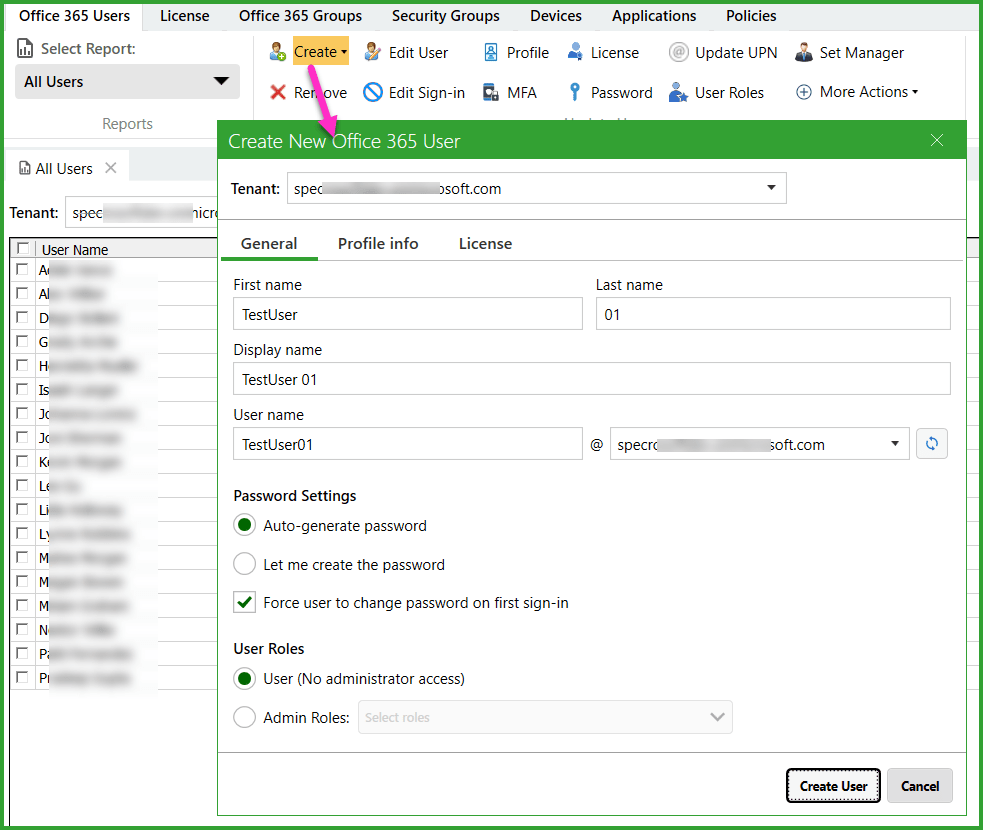Screen dimensions: 983x830
Task: Switch to the Profile info tab
Action: [378, 243]
